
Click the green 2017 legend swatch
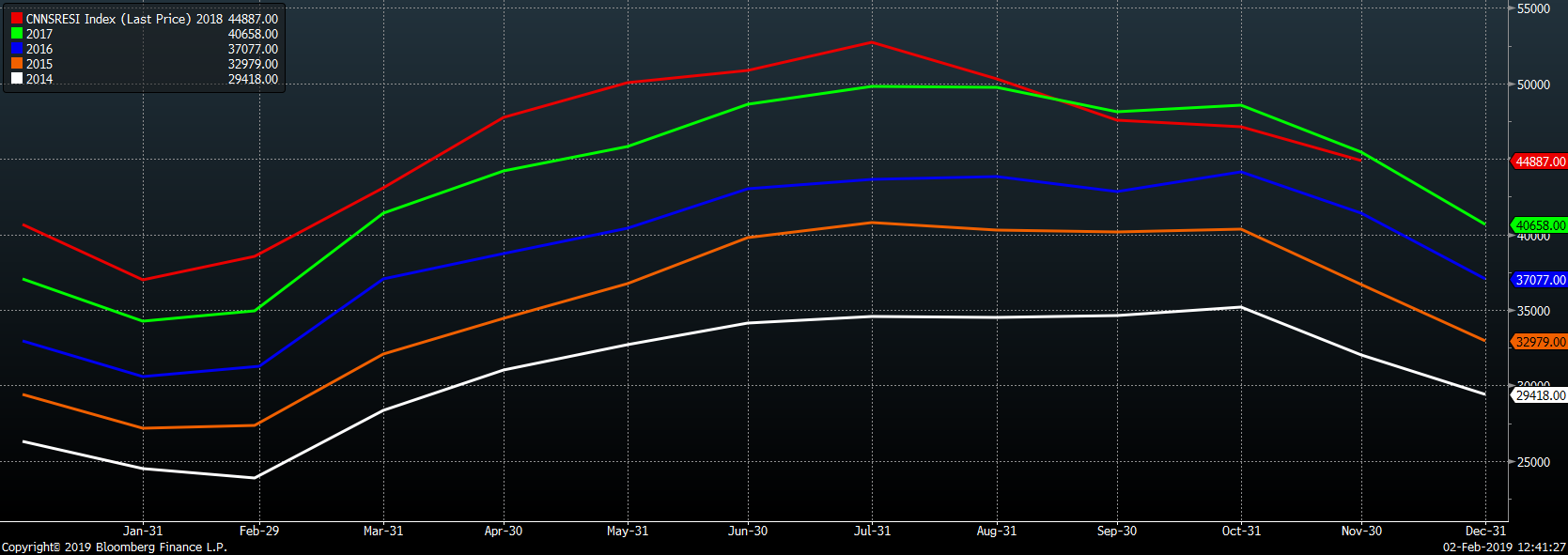pyautogui.click(x=16, y=34)
